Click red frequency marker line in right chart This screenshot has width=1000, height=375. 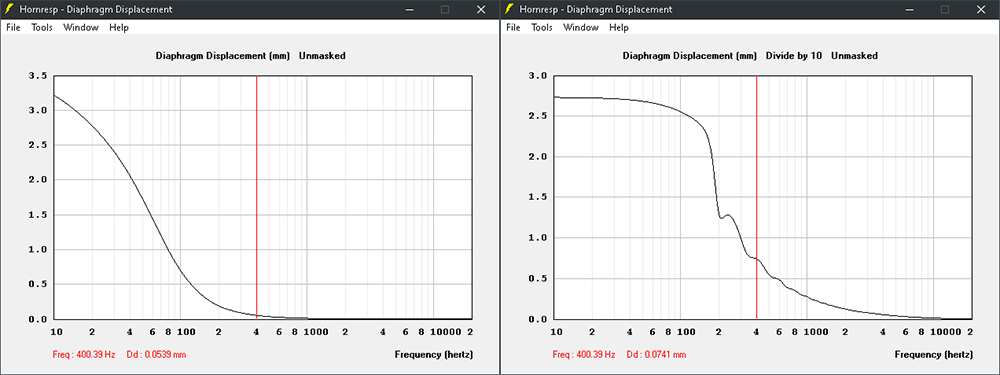coord(756,197)
